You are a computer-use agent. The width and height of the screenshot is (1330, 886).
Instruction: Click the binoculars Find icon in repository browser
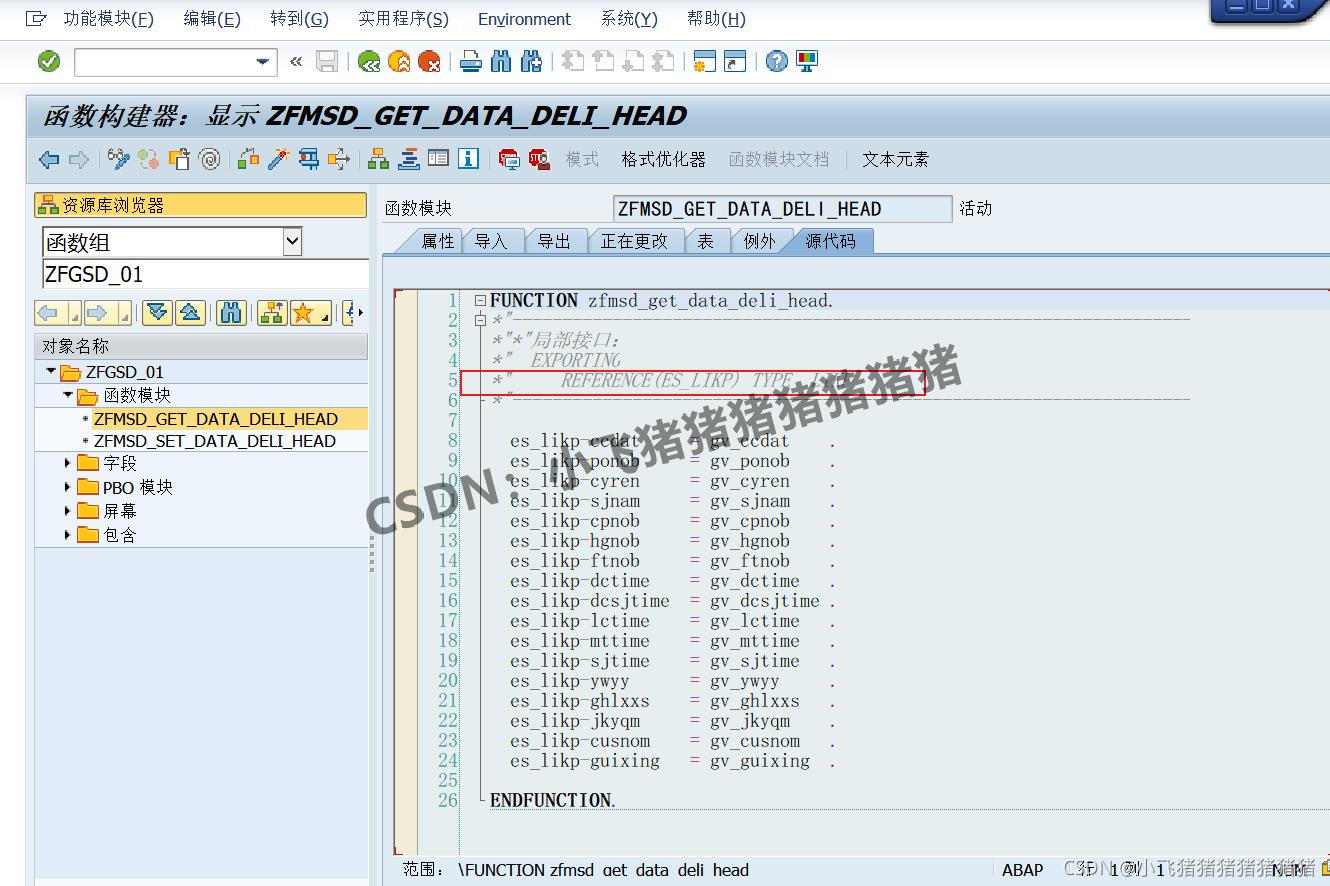pyautogui.click(x=232, y=313)
